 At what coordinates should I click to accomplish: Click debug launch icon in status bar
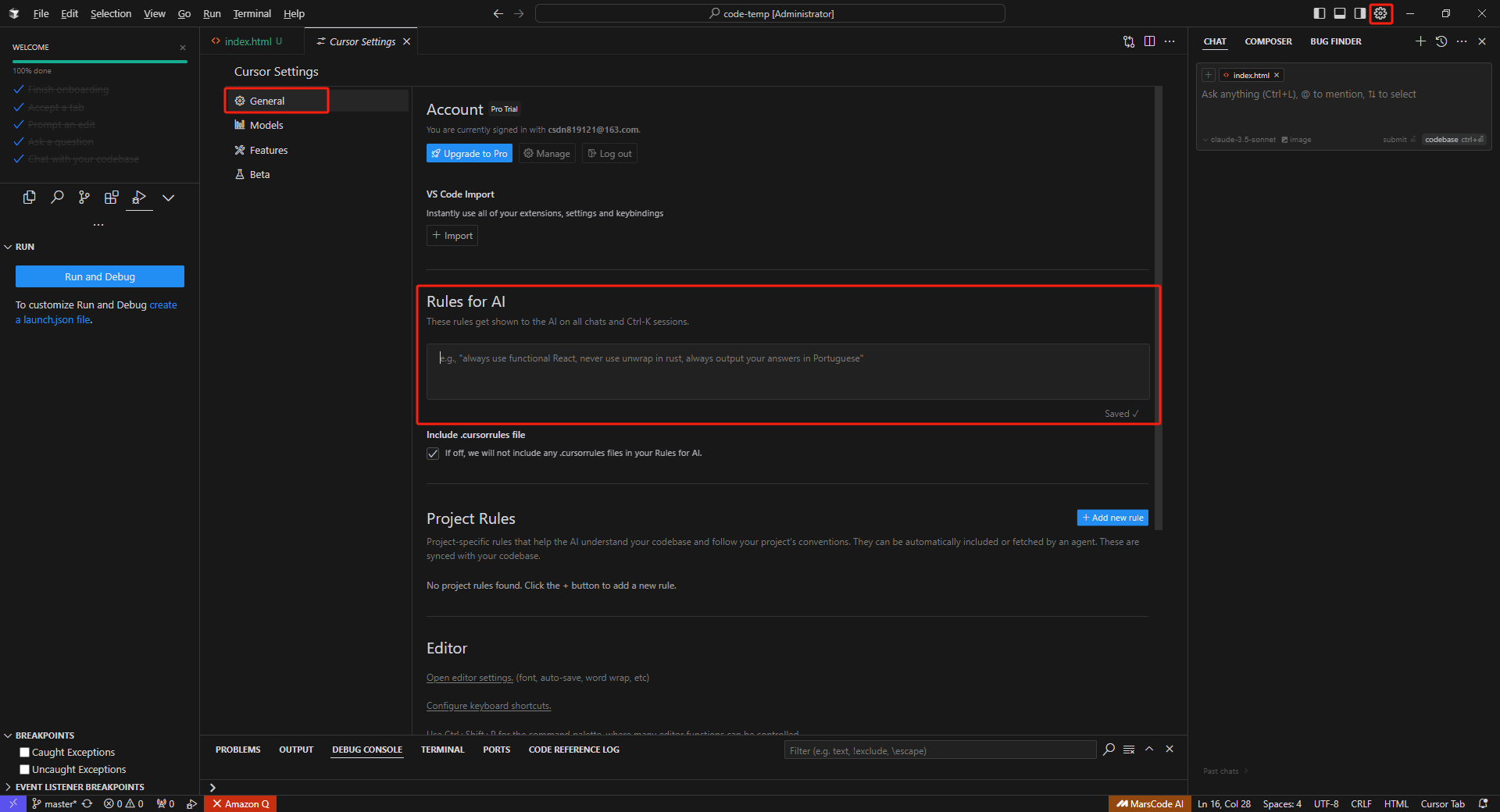191,803
